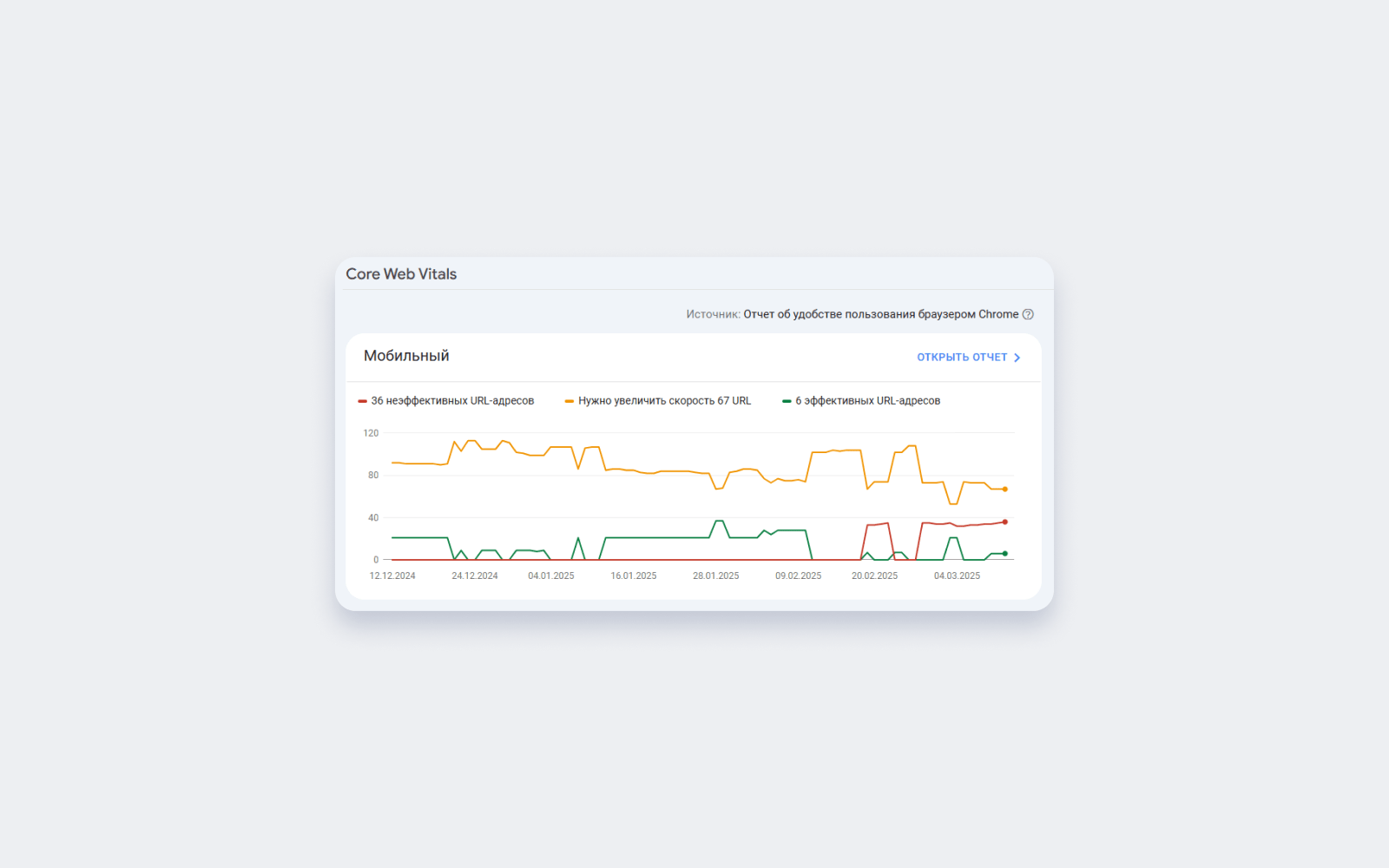The height and width of the screenshot is (868, 1389).
Task: Click the 12.12.2024 date label on axis
Action: pyautogui.click(x=392, y=576)
